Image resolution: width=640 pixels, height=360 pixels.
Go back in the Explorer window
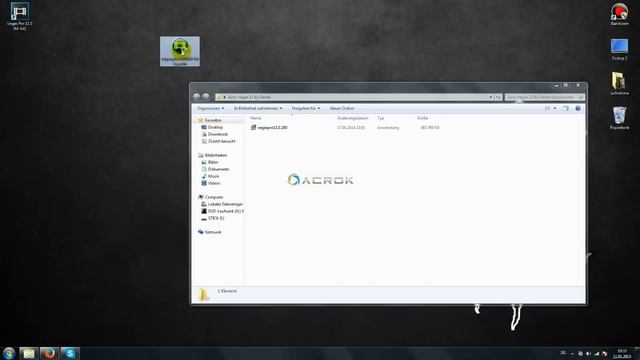pyautogui.click(x=197, y=97)
